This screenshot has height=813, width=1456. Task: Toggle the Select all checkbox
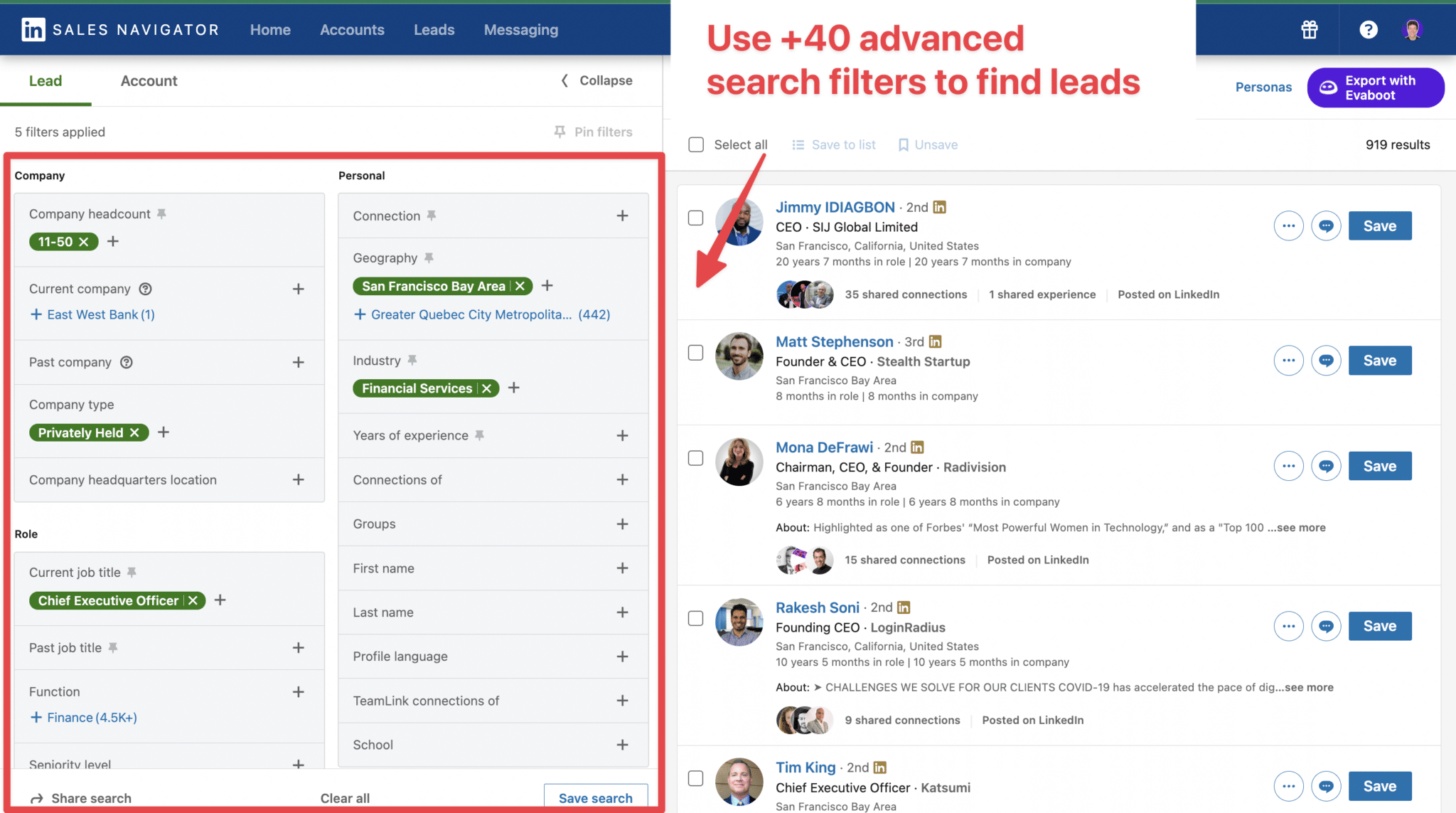click(695, 144)
